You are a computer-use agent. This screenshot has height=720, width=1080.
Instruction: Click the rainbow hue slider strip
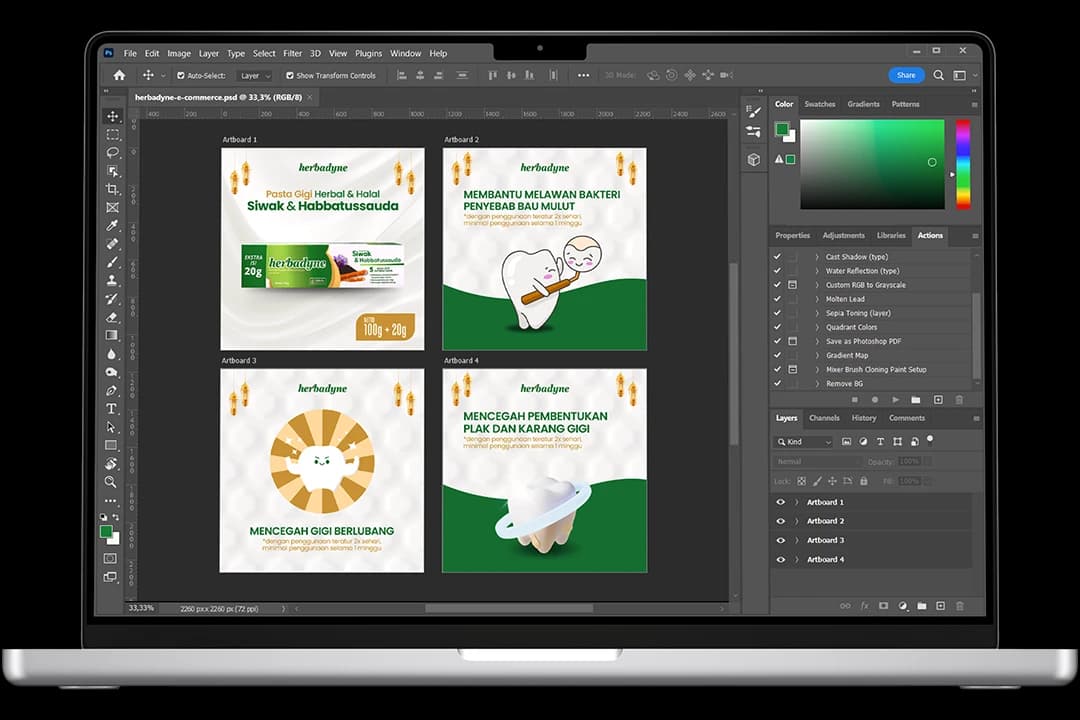click(962, 163)
